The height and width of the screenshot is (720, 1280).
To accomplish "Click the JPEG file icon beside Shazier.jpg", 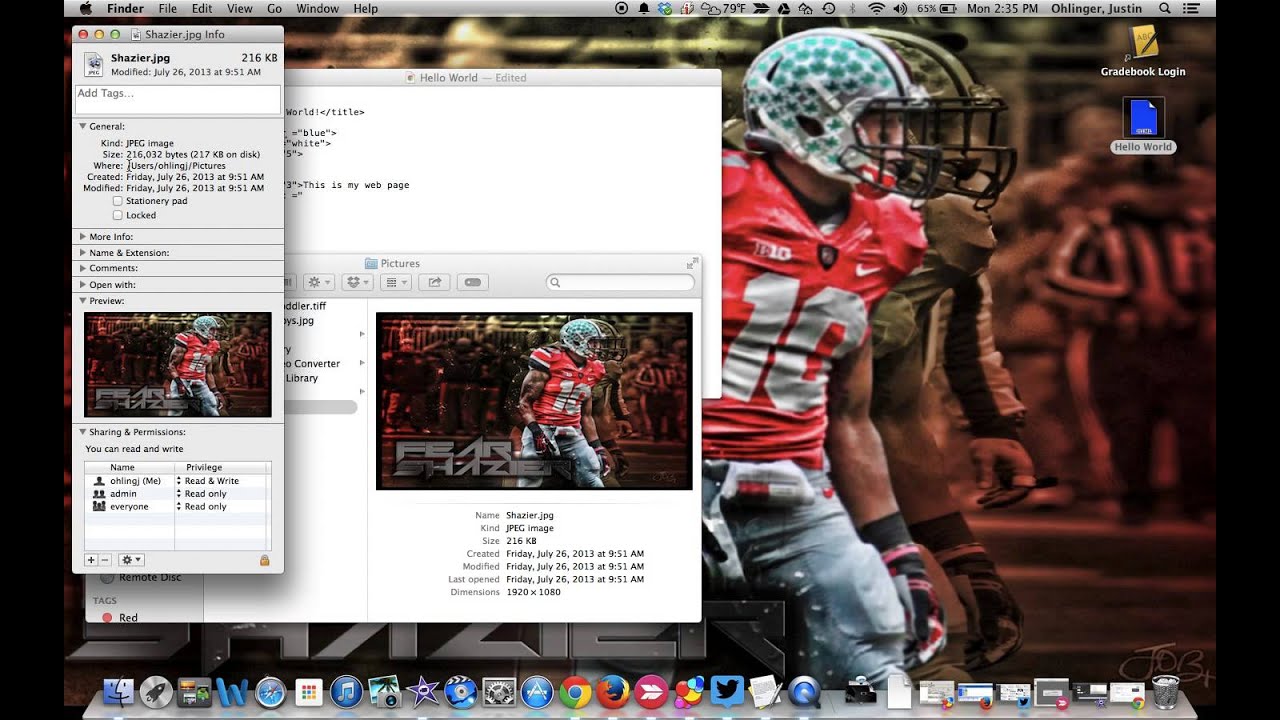I will coord(93,64).
